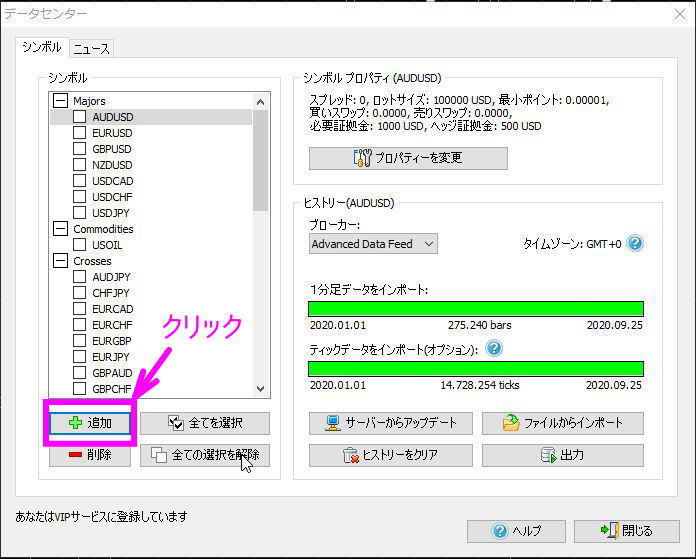Screen dimensions: 696x559
Task: Switch to the シンボル tab
Action: (42, 47)
